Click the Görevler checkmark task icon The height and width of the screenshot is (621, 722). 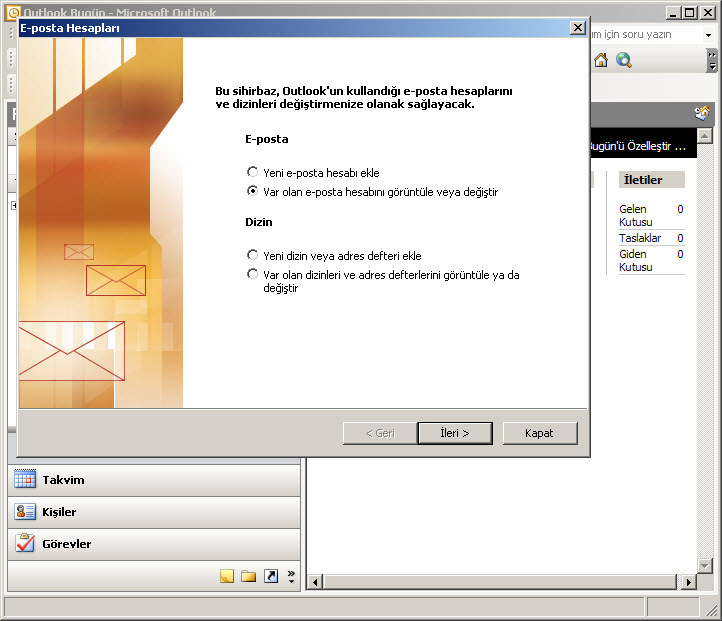coord(25,543)
